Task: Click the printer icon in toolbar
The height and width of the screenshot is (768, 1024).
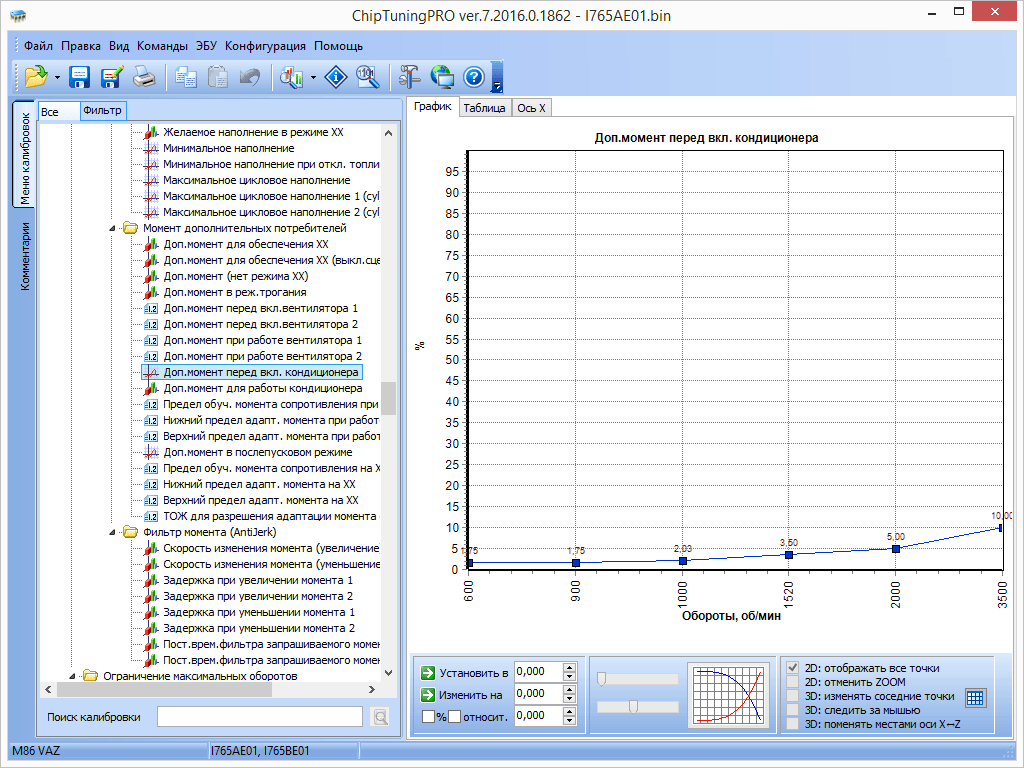Action: click(144, 77)
